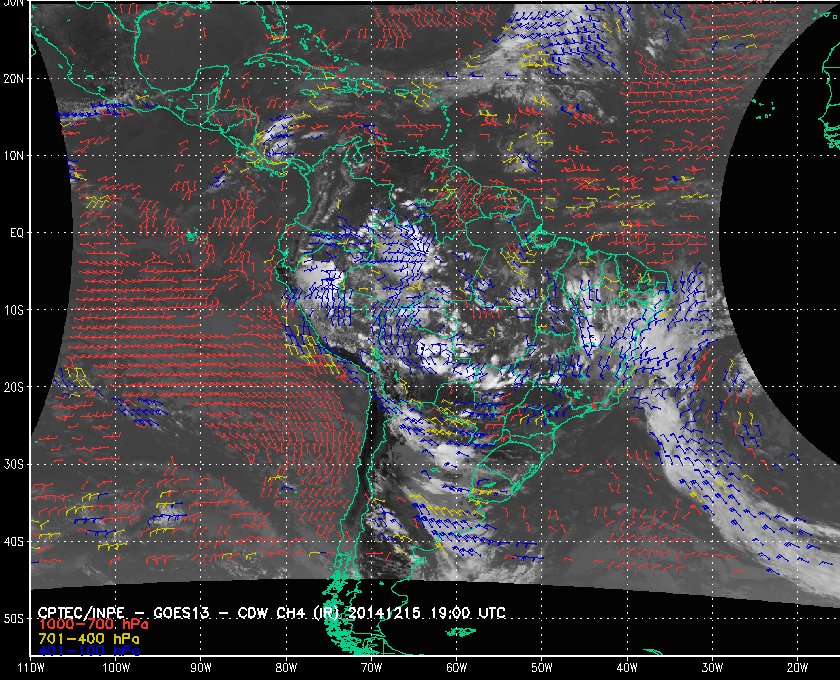Select the 60W longitude label

[x=456, y=668]
